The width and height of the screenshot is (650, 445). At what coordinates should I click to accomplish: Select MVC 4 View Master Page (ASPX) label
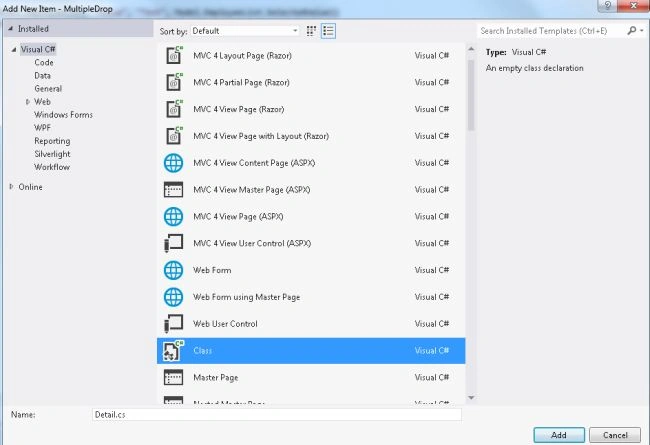point(252,190)
